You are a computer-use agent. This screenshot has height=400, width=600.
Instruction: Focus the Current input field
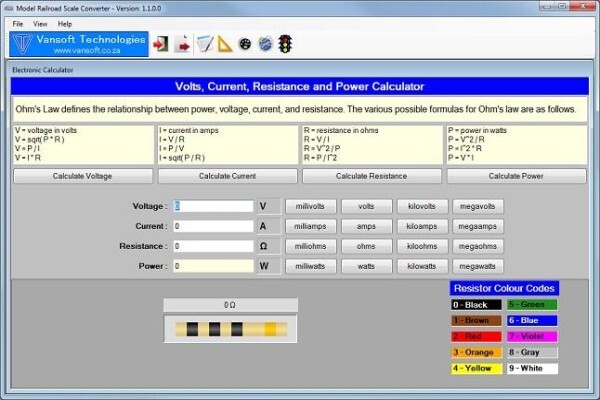213,226
